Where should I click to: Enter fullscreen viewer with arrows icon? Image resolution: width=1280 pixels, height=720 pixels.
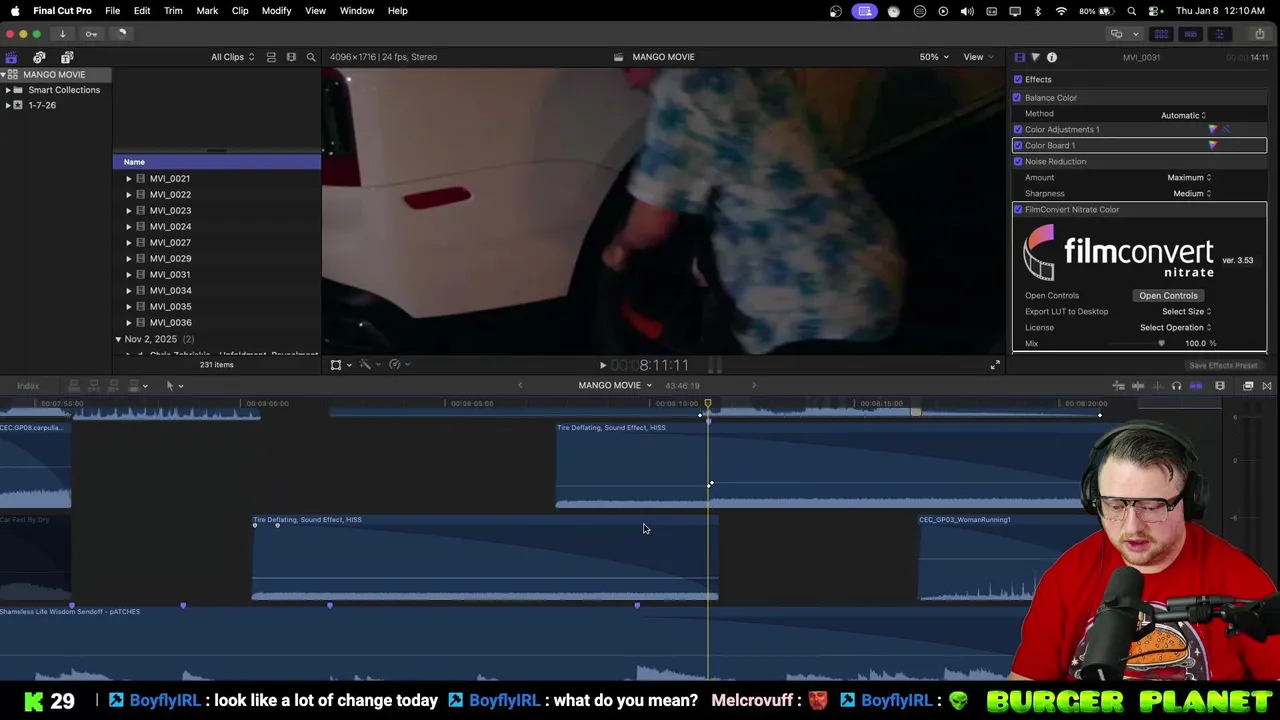click(995, 365)
